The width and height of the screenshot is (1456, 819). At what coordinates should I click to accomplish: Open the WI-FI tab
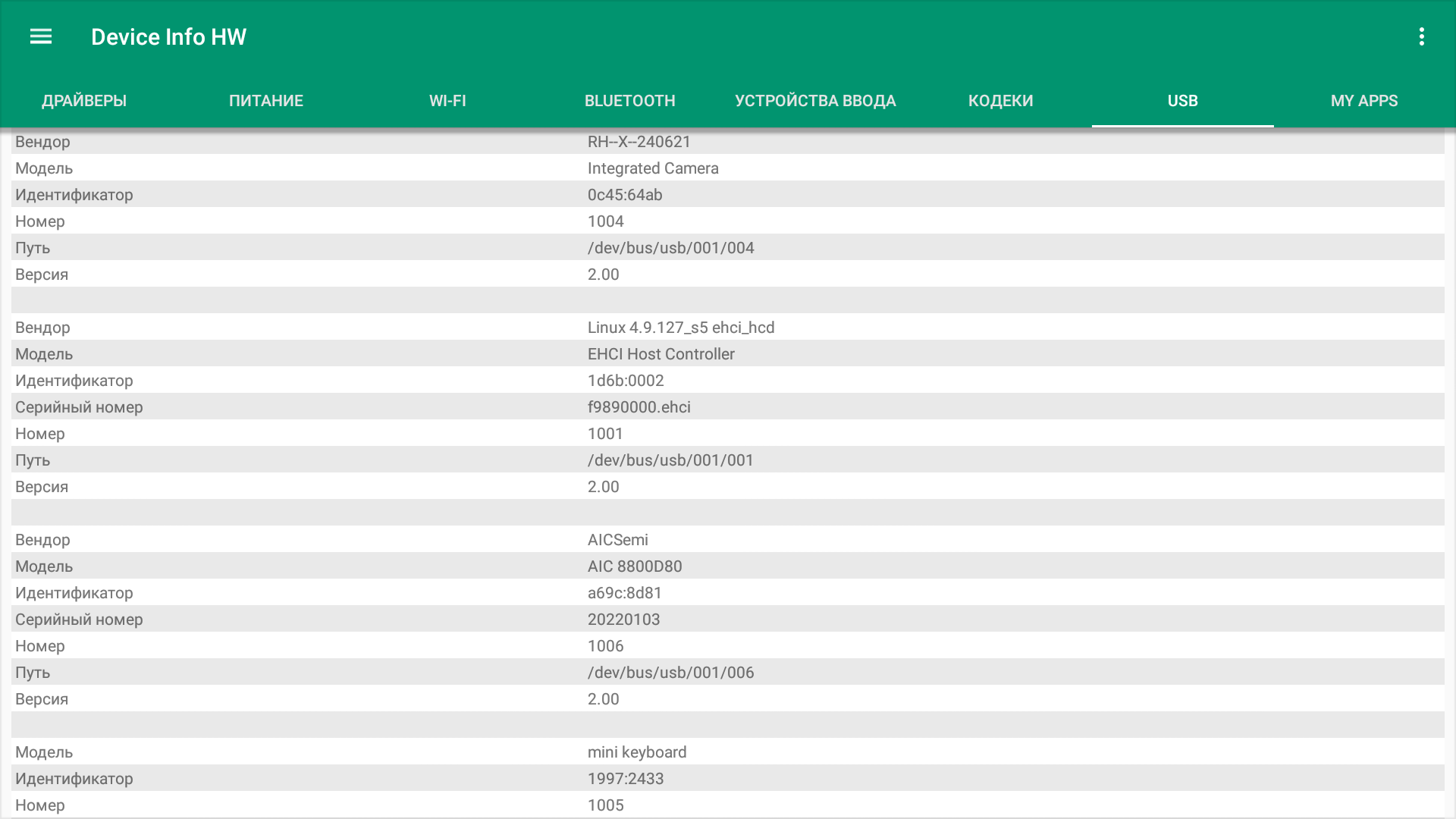(447, 101)
